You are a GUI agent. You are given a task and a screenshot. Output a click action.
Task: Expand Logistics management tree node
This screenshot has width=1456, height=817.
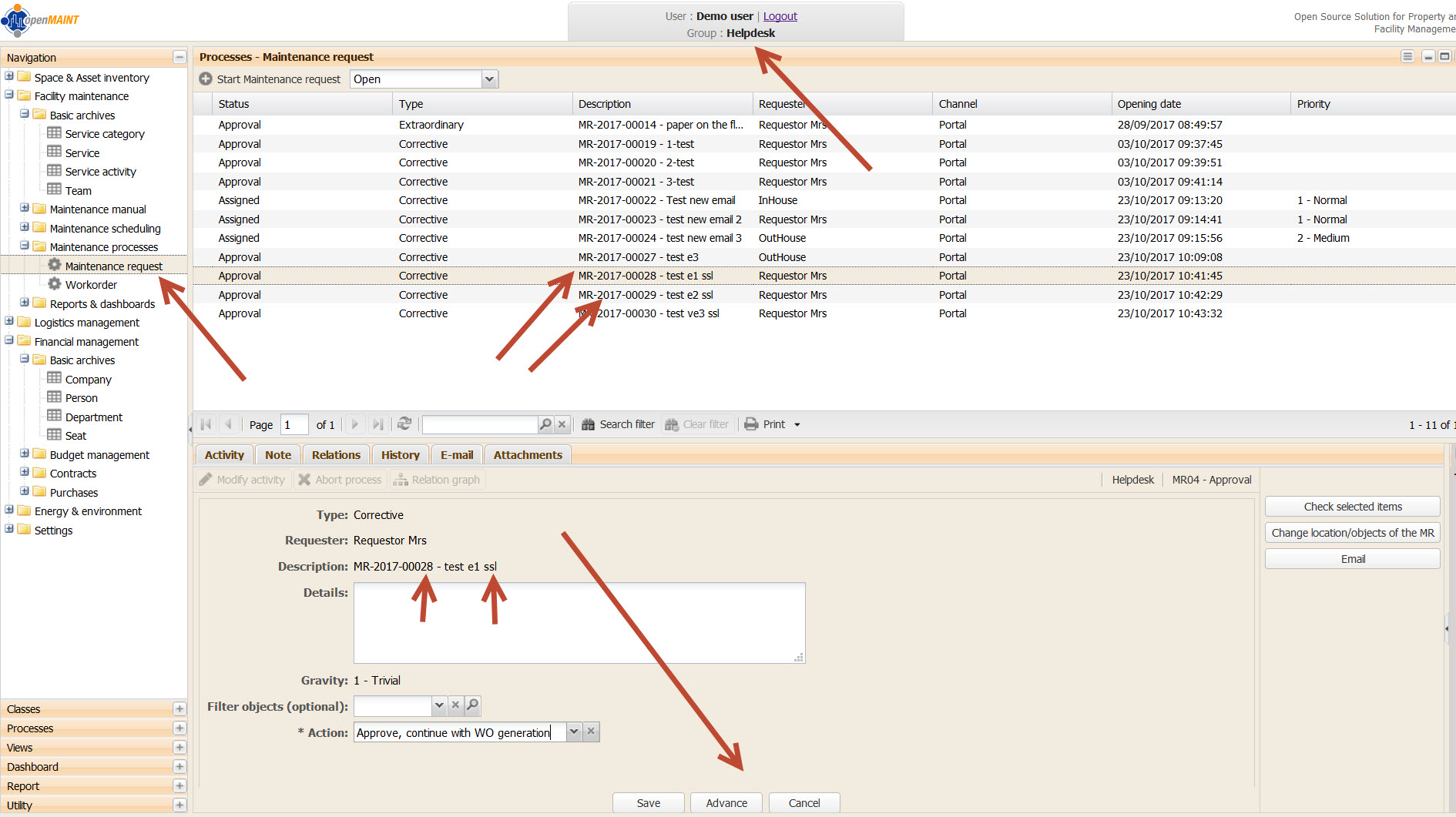click(9, 322)
